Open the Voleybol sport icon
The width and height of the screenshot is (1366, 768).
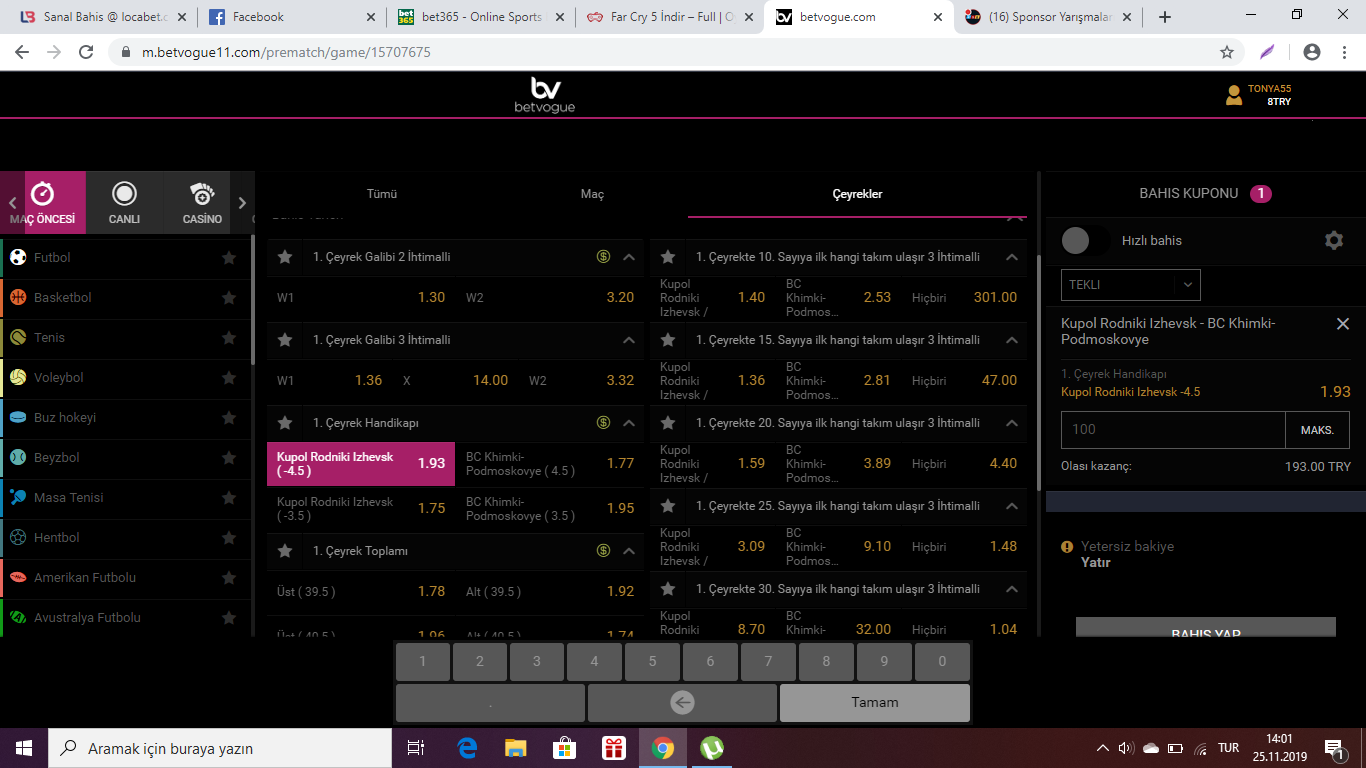tap(18, 378)
